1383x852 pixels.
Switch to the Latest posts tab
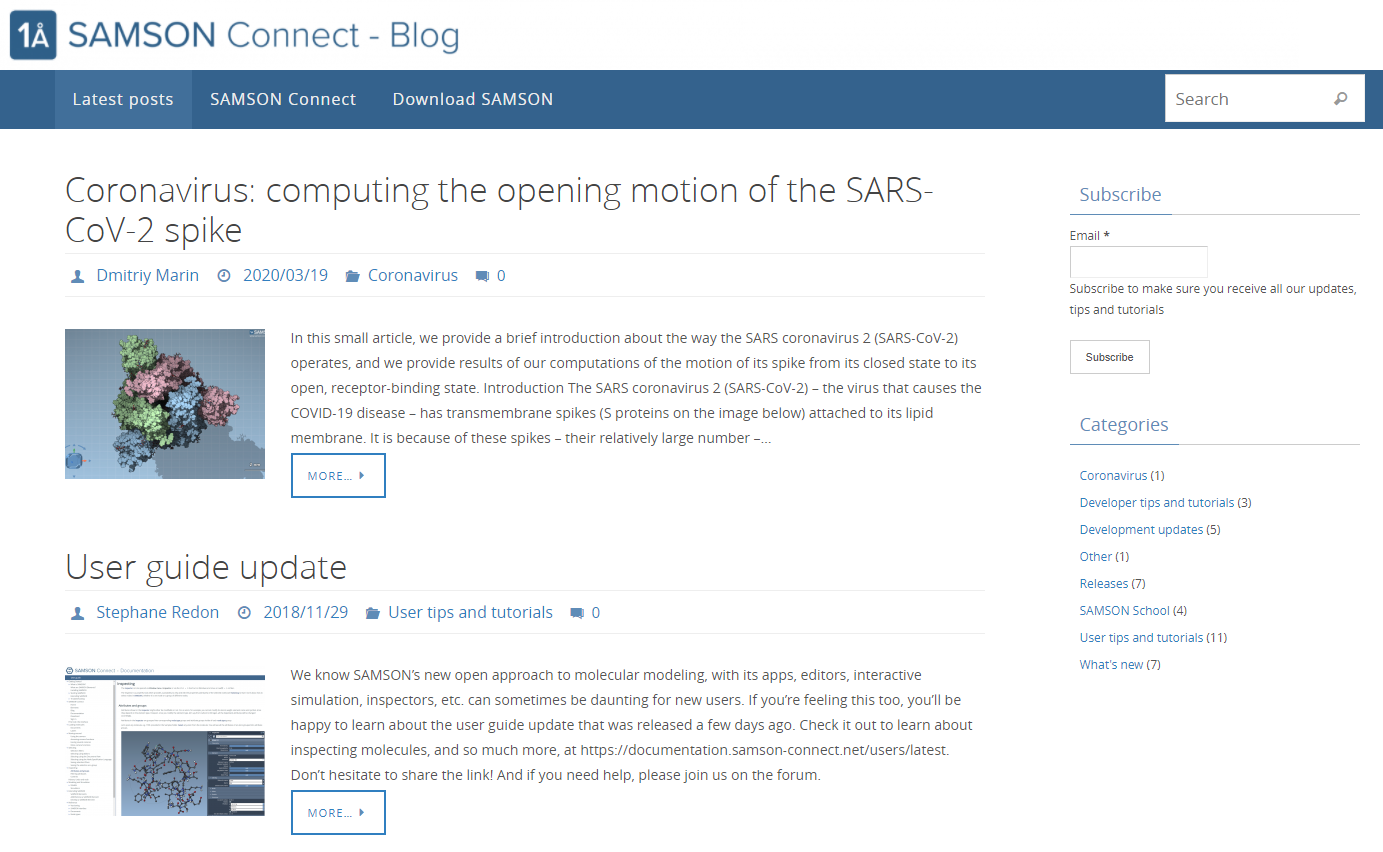pos(122,99)
